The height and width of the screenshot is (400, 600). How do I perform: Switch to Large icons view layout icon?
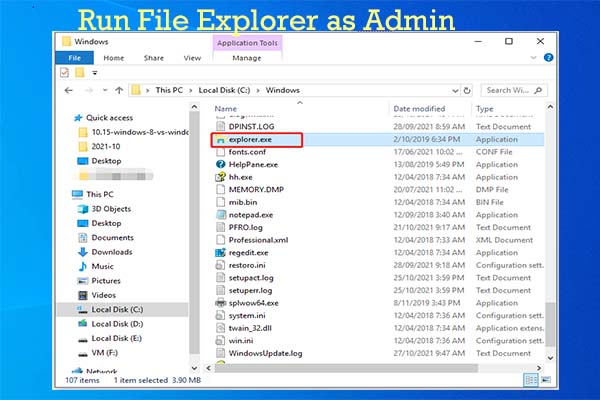click(x=546, y=380)
